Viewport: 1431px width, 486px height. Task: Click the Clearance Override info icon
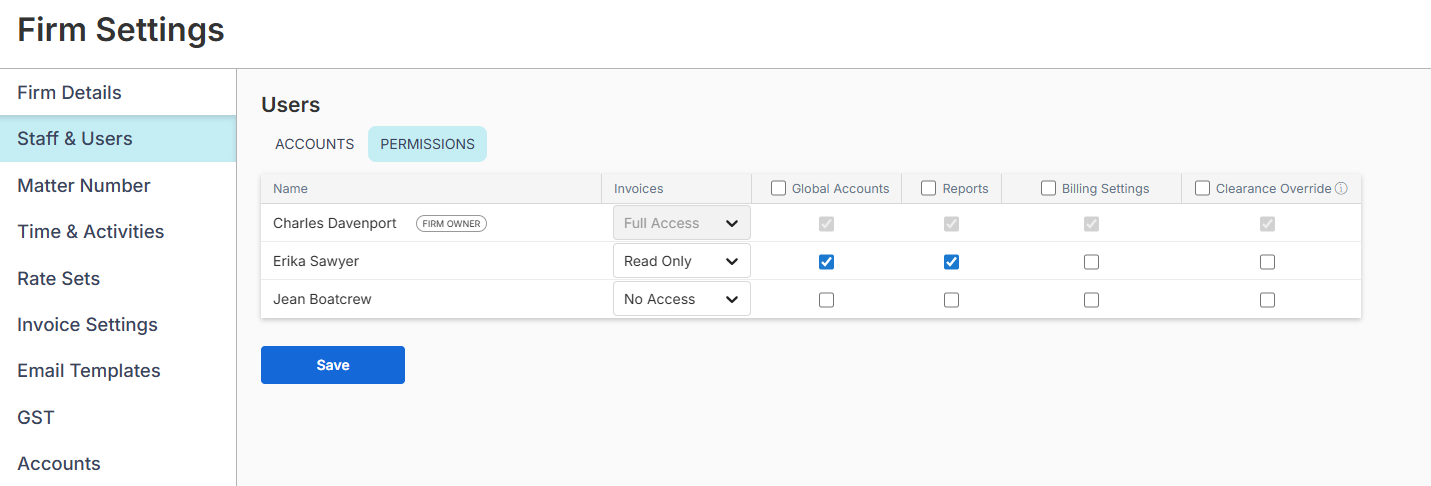pyautogui.click(x=1341, y=188)
